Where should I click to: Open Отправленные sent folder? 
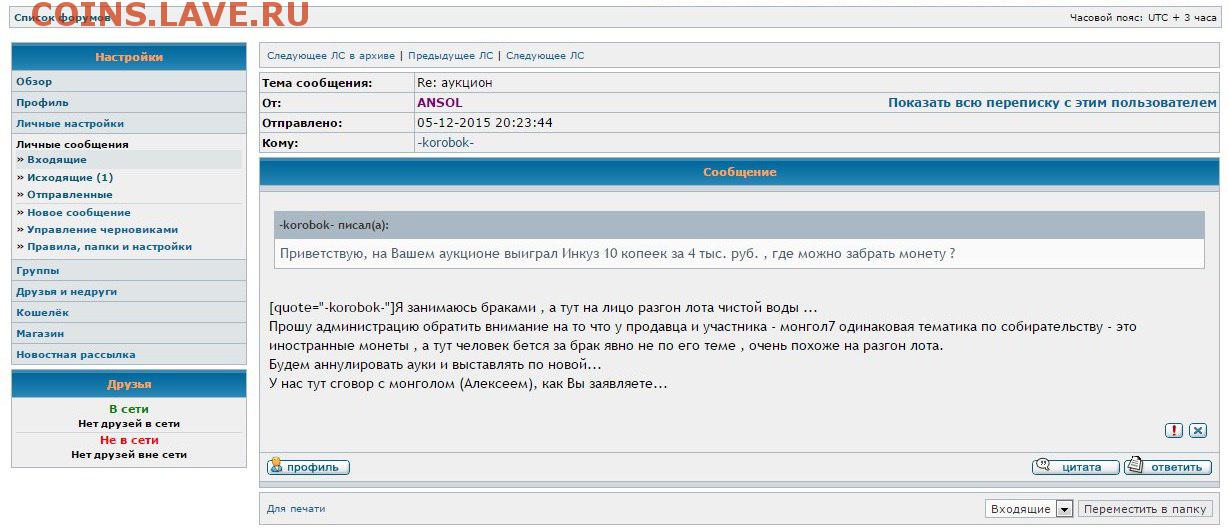(x=70, y=195)
